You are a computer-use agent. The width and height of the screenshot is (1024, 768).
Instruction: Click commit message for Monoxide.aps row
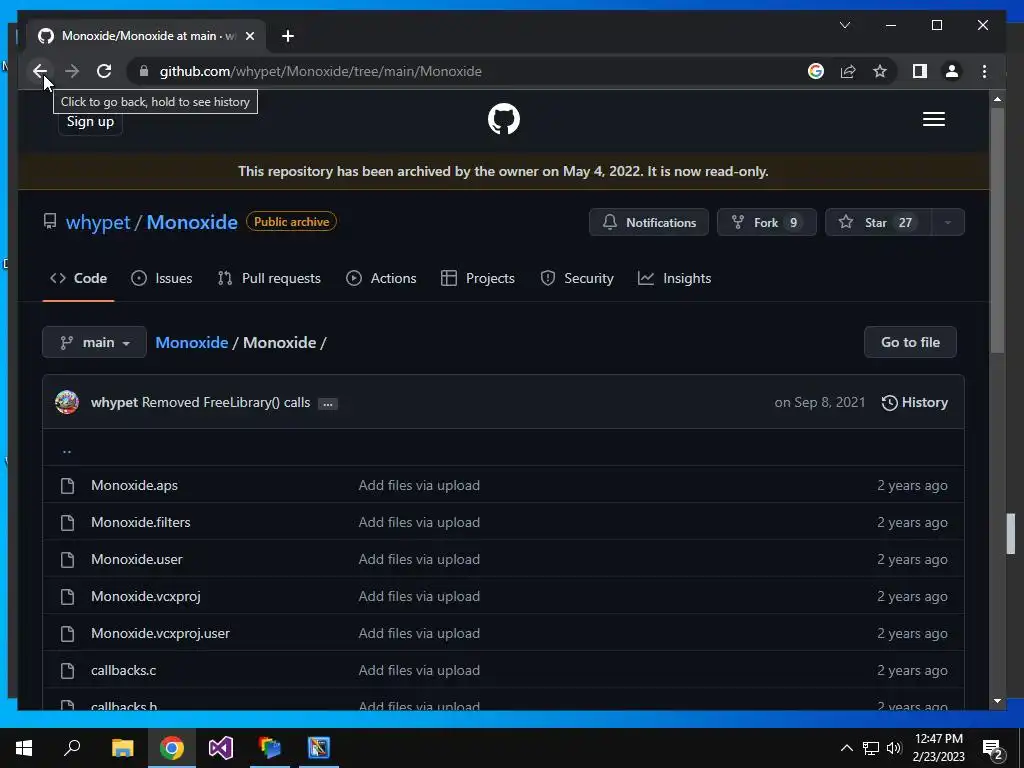point(419,485)
